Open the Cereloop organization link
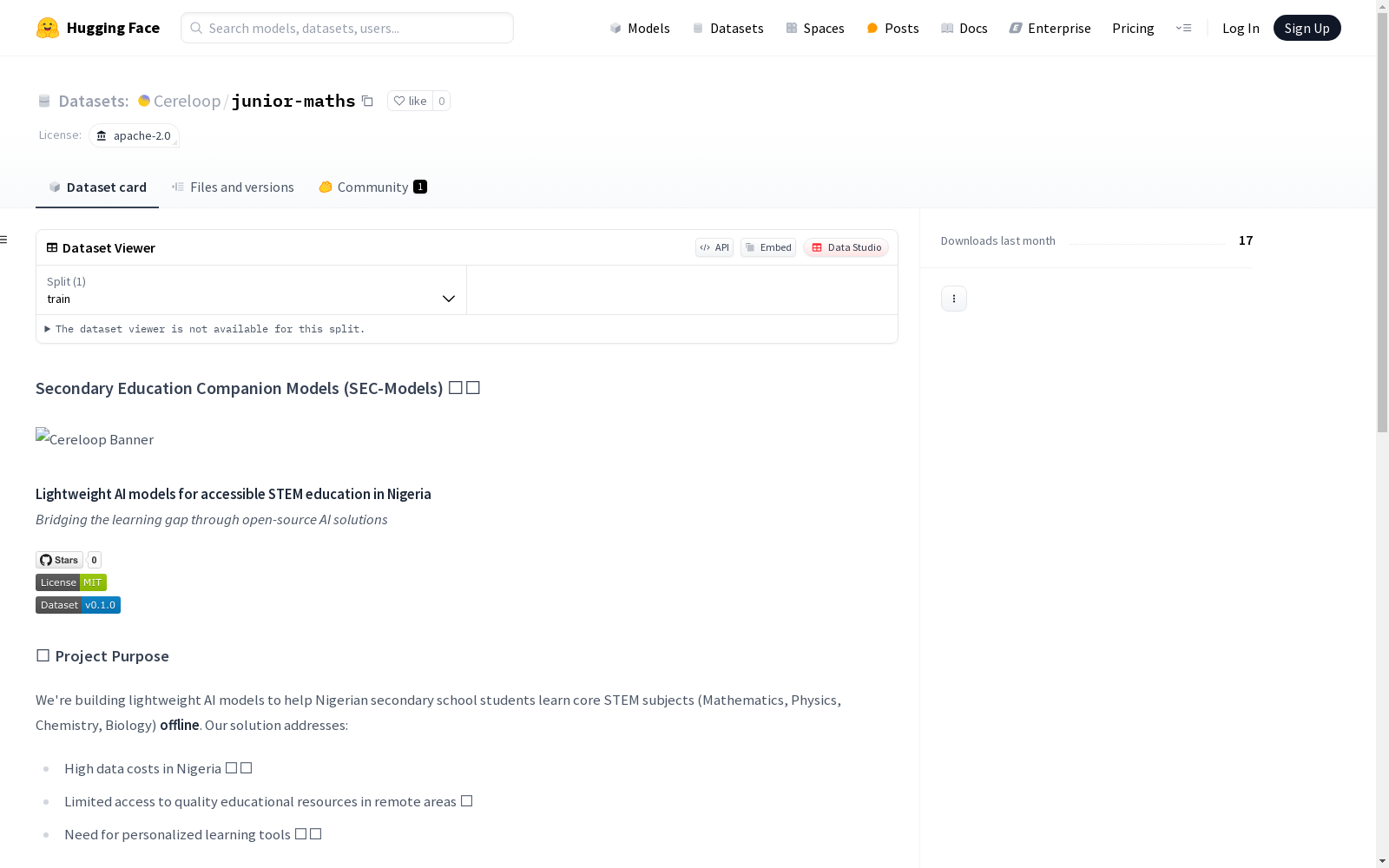 (187, 101)
